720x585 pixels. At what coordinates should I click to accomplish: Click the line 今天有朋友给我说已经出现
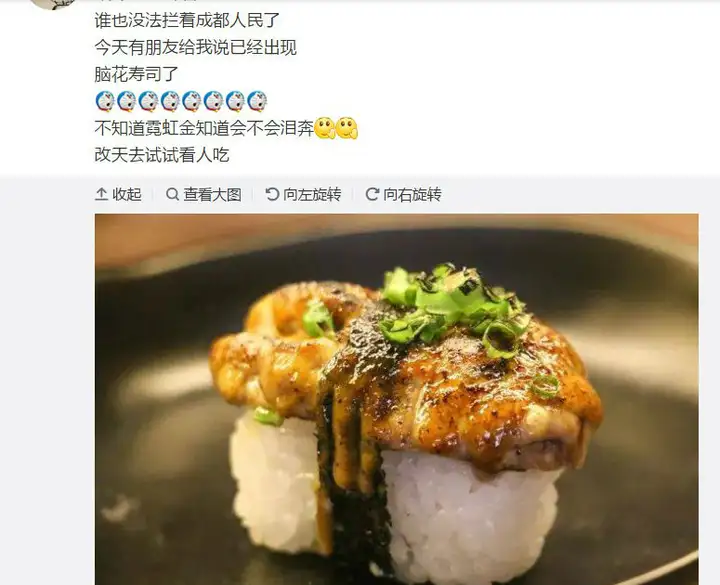click(x=196, y=47)
